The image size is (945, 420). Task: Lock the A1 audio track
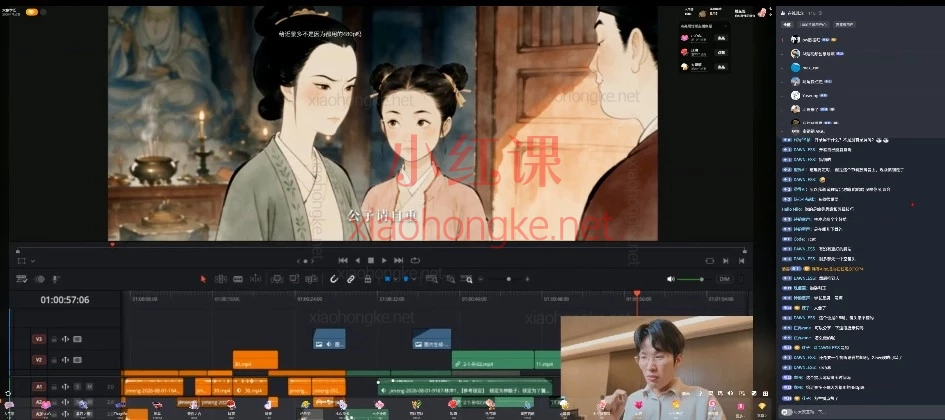(54, 386)
